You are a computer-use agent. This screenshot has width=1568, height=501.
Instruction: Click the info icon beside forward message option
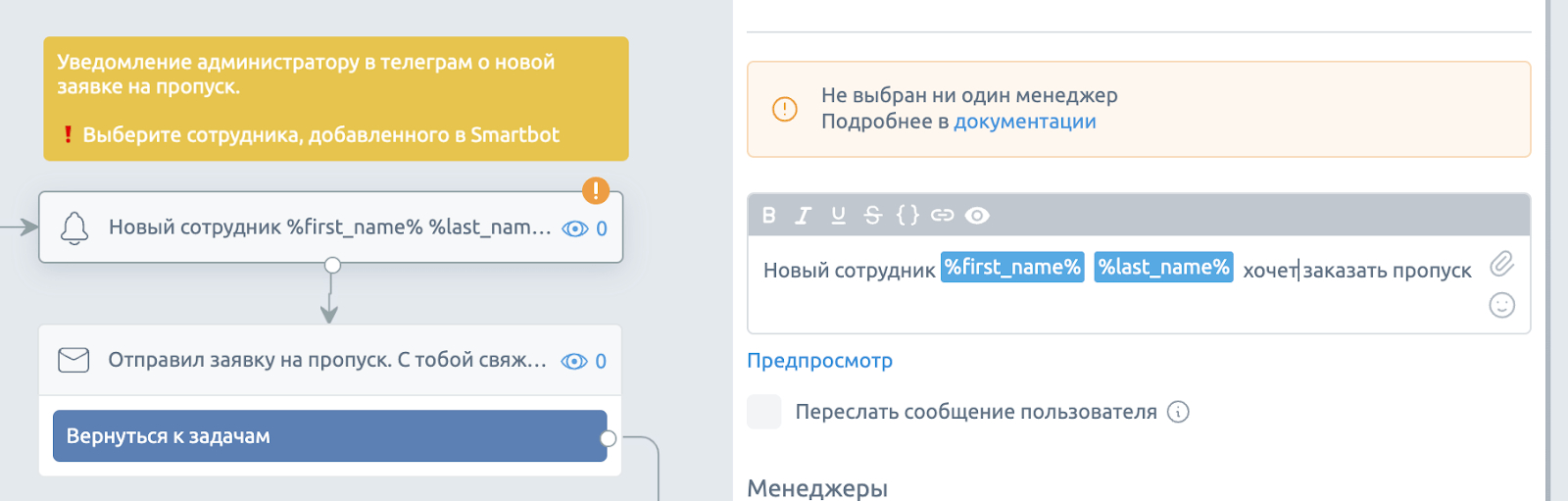pos(1179,412)
